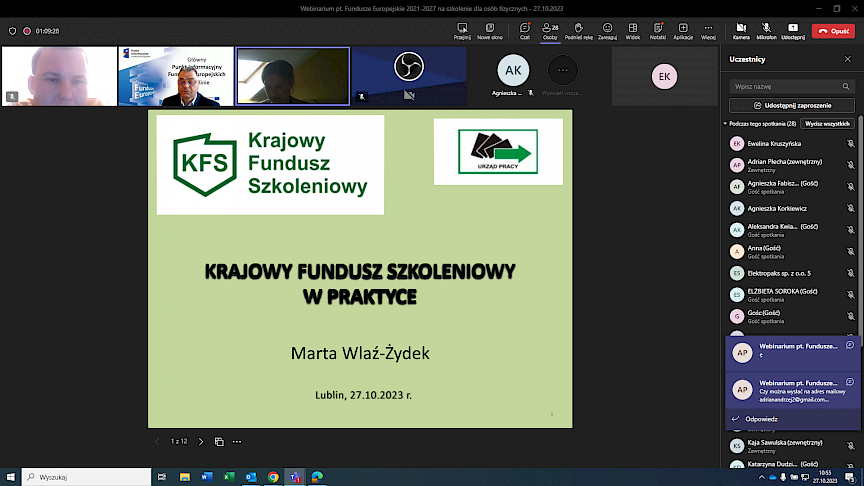Toggle mute icon for ELŻBIETA SOROKA
864x486 pixels.
pos(850,295)
